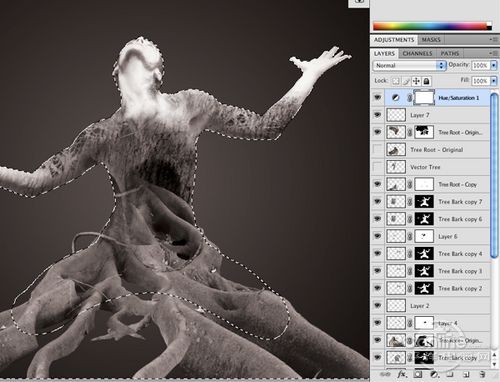Open the Normal blend mode dropdown
Viewport: 500px width, 382px height.
[x=409, y=65]
